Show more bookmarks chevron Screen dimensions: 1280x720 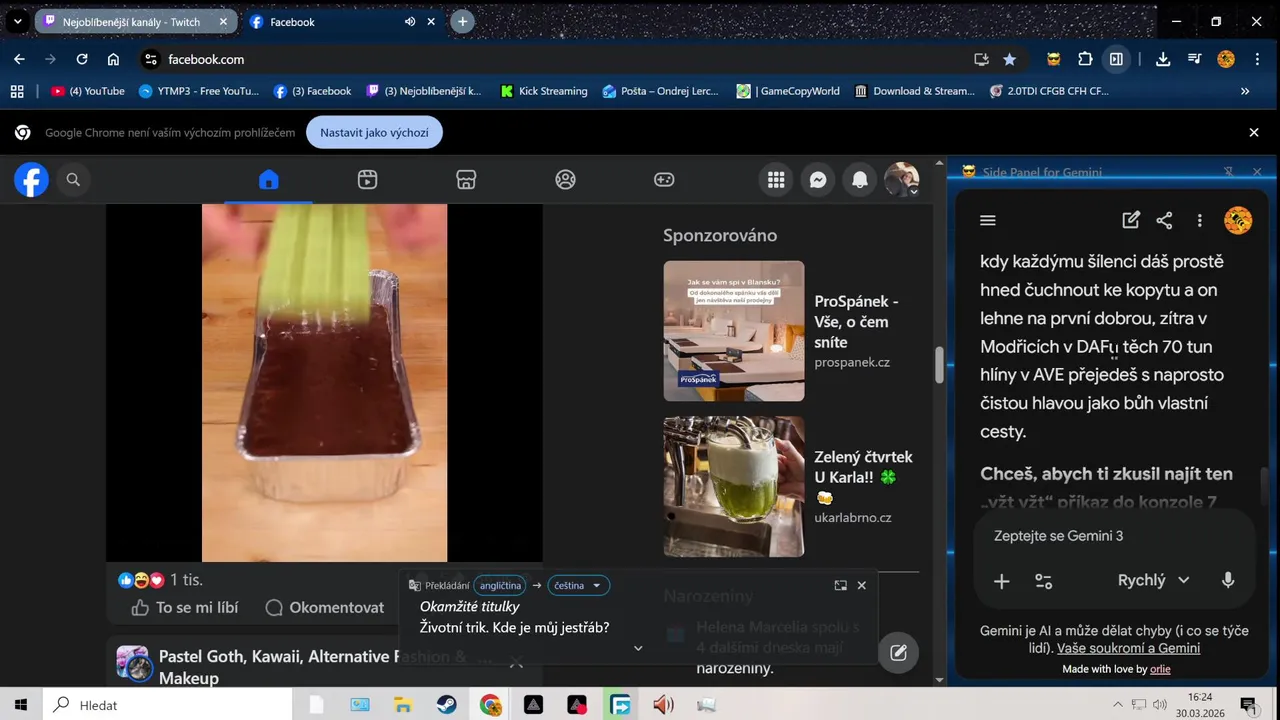pyautogui.click(x=1245, y=91)
